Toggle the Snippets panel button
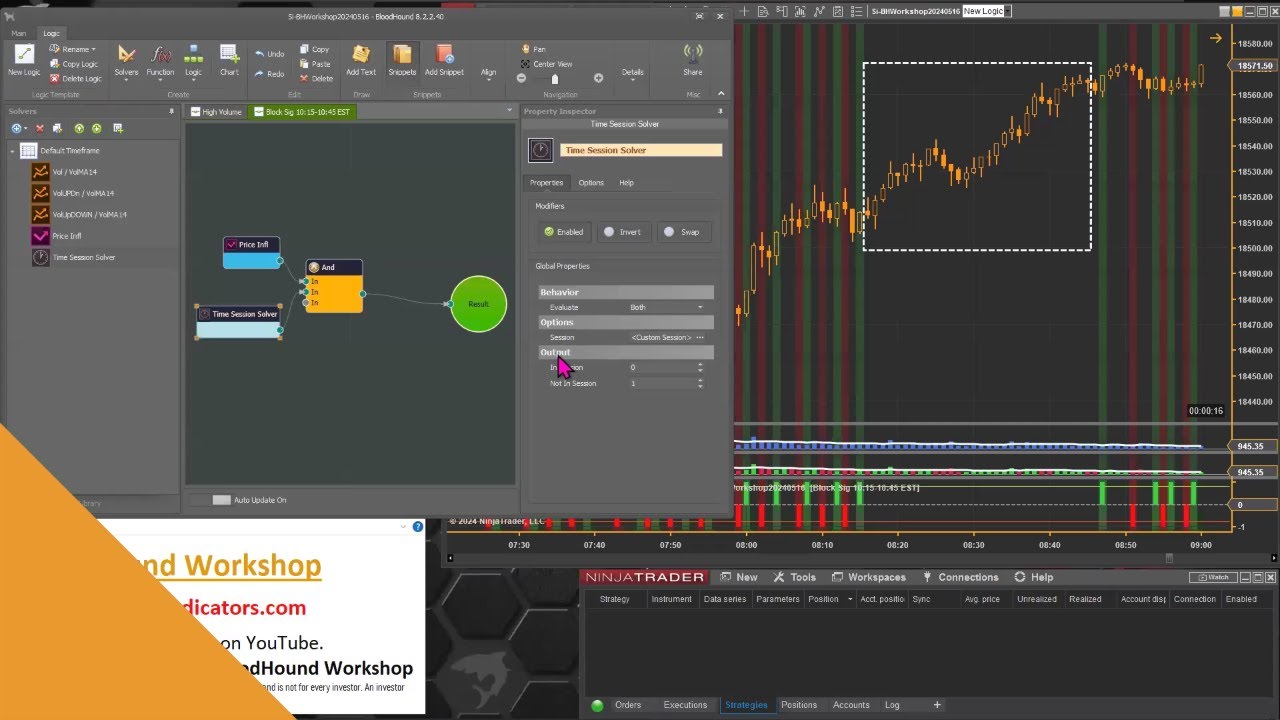Viewport: 1280px width, 720px height. (x=402, y=60)
